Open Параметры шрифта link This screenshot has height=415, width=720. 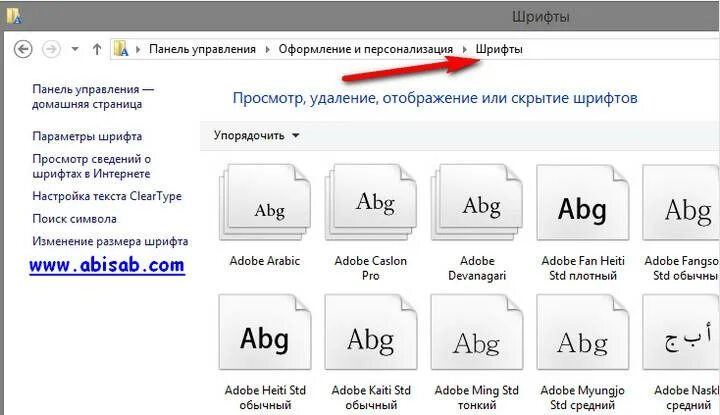point(87,136)
